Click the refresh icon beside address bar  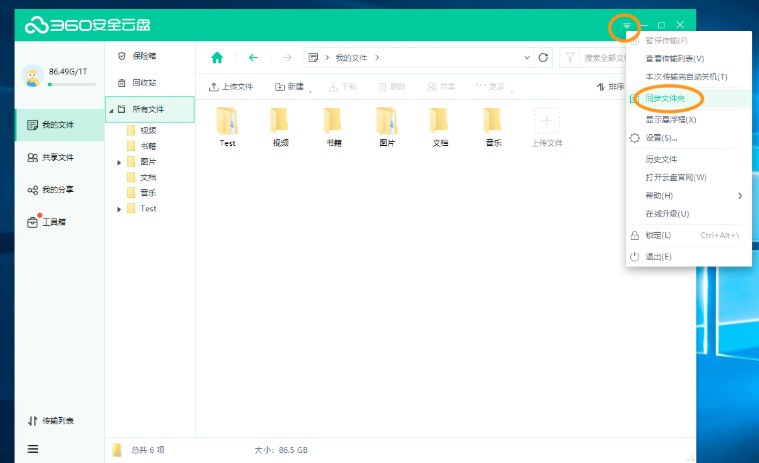coord(543,58)
